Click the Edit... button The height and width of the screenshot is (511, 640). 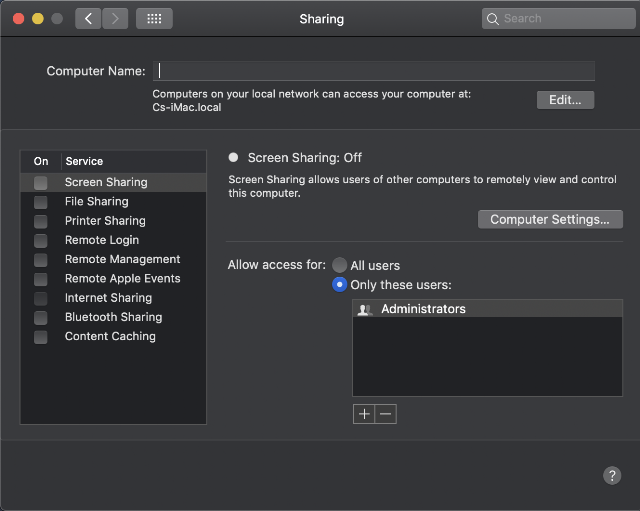point(565,100)
